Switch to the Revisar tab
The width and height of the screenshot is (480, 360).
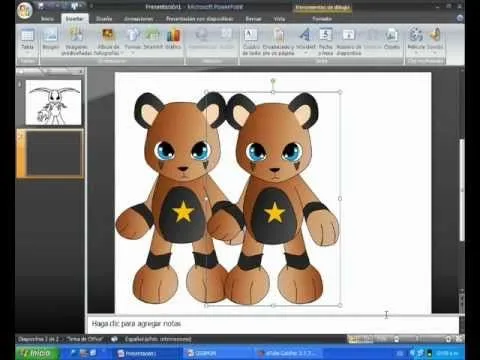[x=253, y=19]
